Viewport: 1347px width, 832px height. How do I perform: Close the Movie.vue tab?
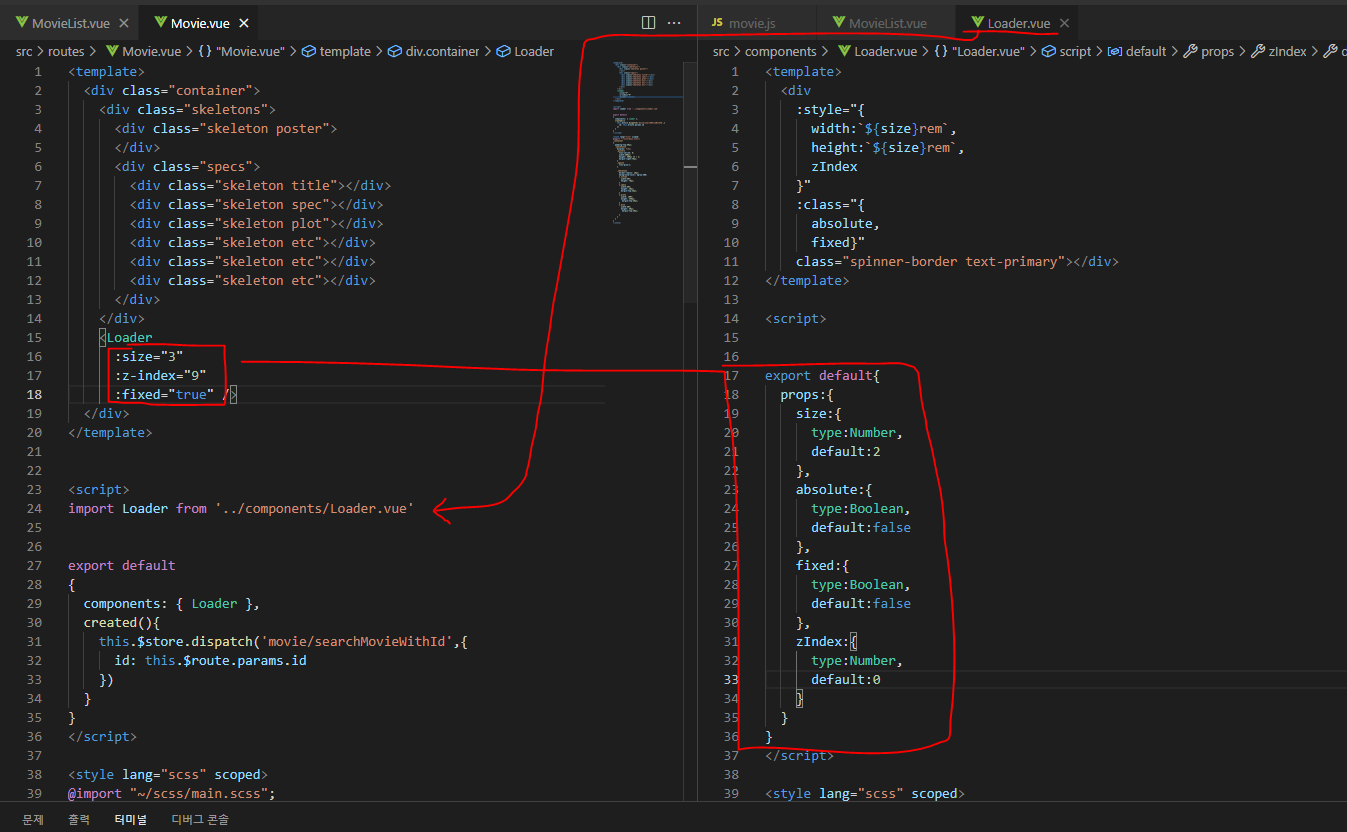point(244,22)
